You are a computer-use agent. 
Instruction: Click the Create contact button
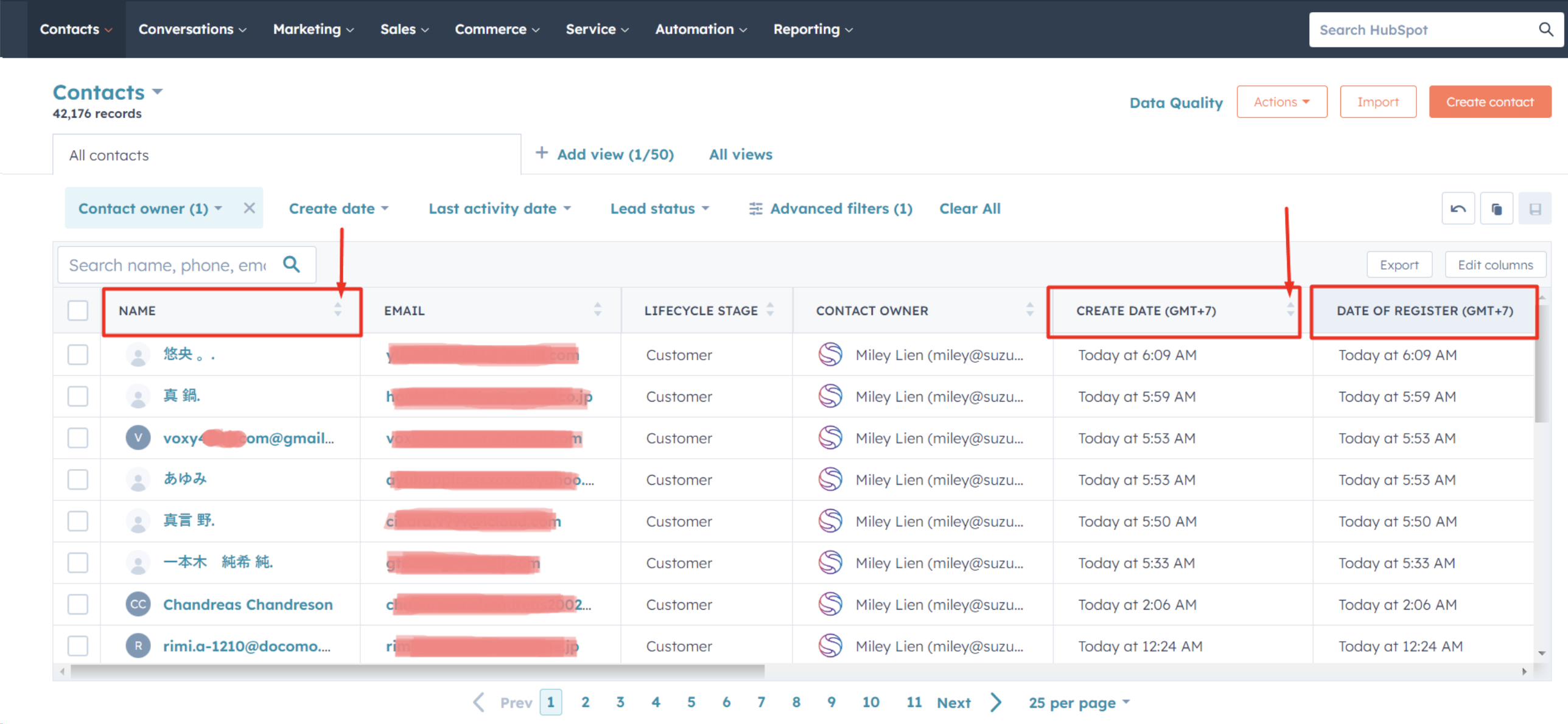[1489, 102]
